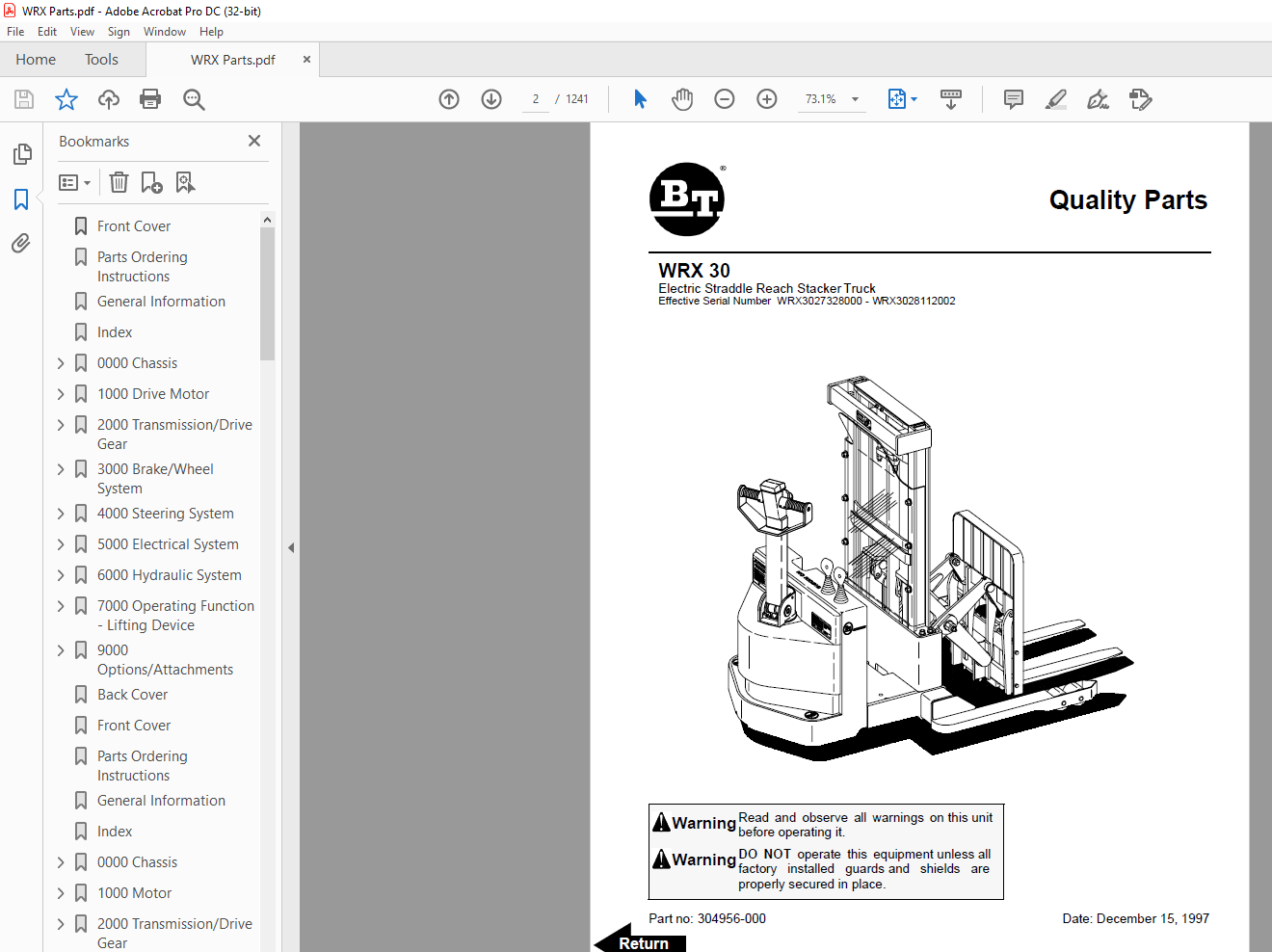The height and width of the screenshot is (952, 1272).
Task: Expand first 0000 Chassis bookmark
Action: tap(61, 363)
